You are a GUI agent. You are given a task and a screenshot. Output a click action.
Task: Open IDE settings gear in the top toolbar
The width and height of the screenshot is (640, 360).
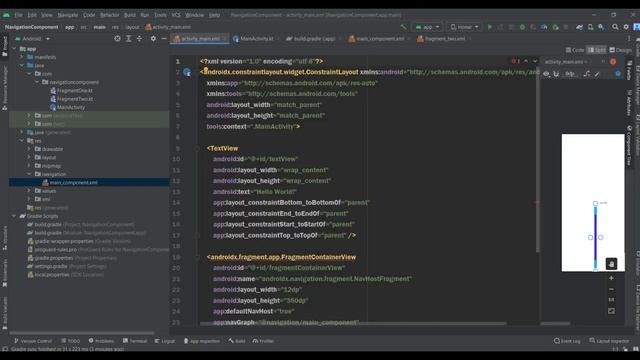pyautogui.click(x=626, y=27)
